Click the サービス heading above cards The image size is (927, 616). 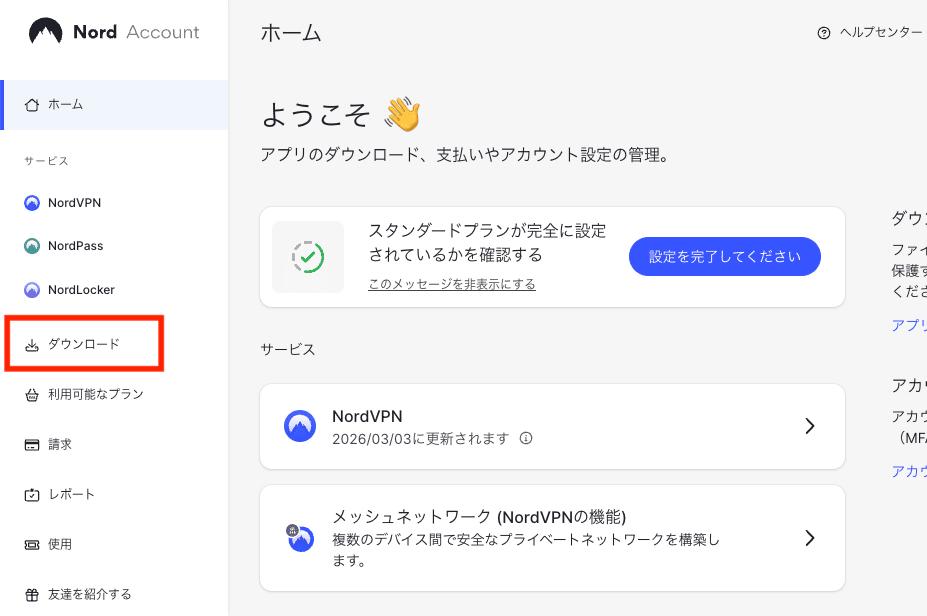[x=288, y=349]
